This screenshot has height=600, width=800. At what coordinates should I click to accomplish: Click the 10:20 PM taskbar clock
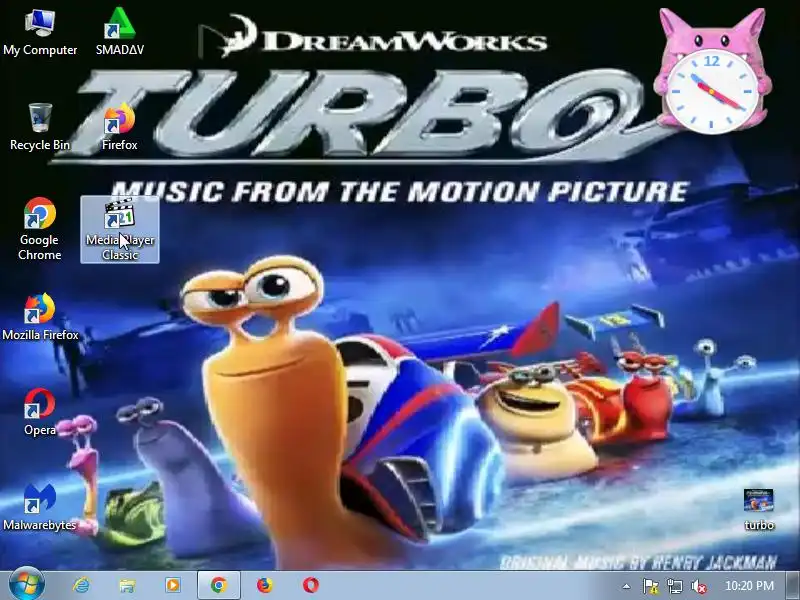[x=749, y=586]
